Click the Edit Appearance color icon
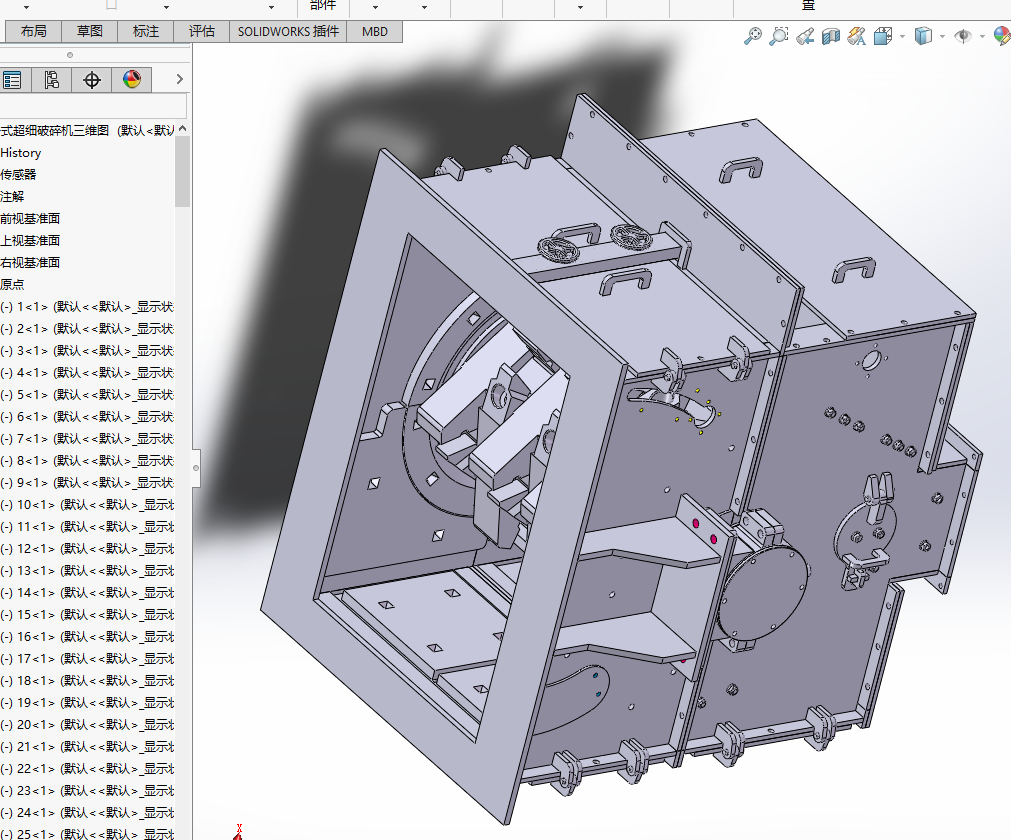This screenshot has height=840, width=1011. pos(1001,36)
